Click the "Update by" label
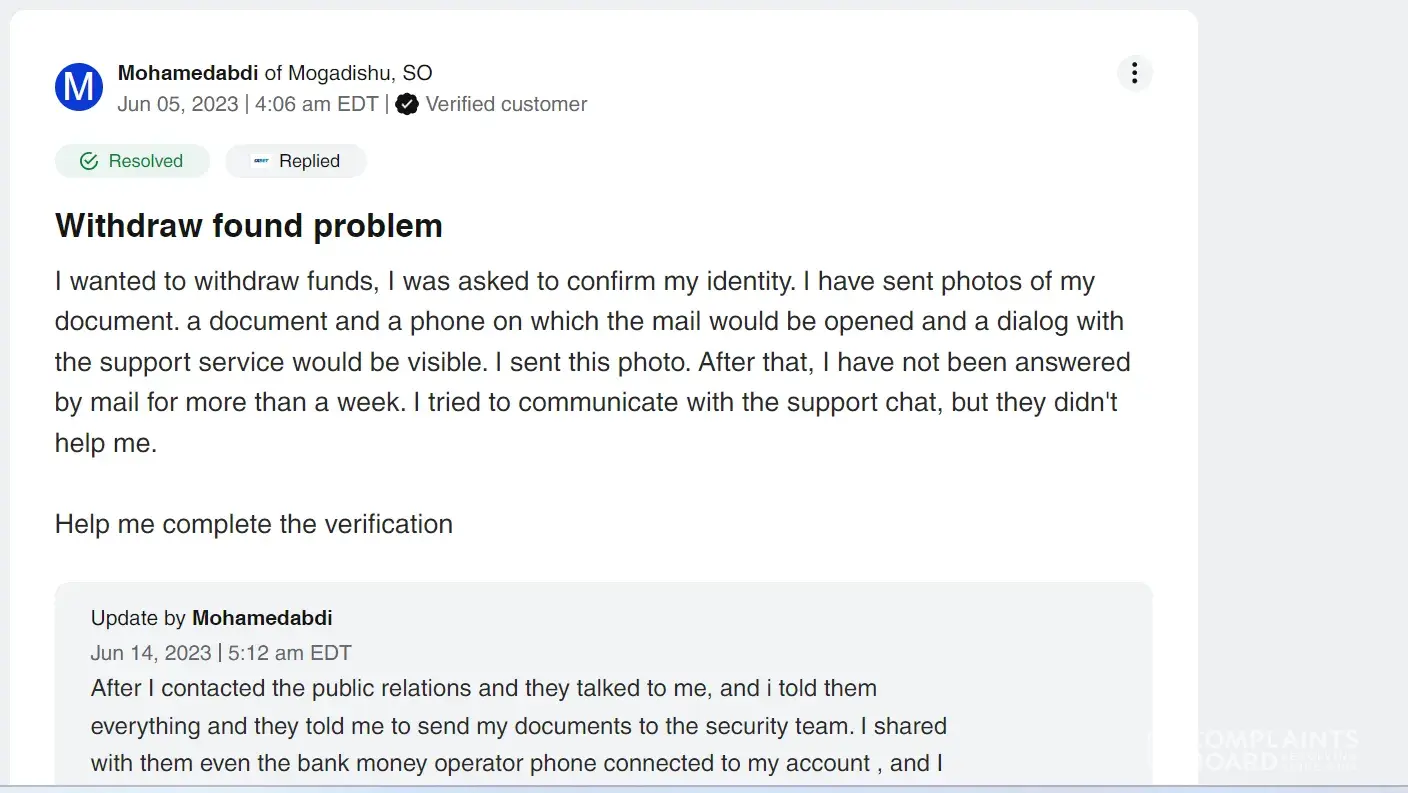 138,618
